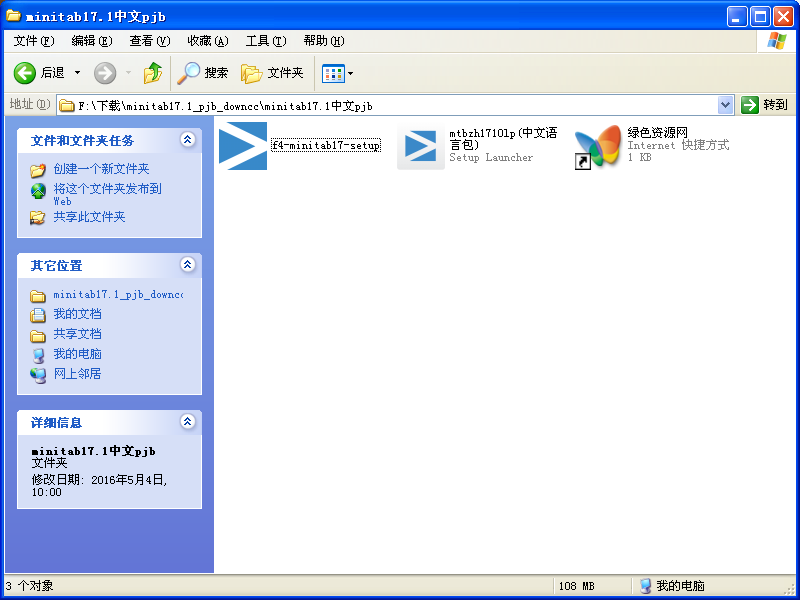800x600 pixels.
Task: Open the 查看(V) menu
Action: point(149,41)
